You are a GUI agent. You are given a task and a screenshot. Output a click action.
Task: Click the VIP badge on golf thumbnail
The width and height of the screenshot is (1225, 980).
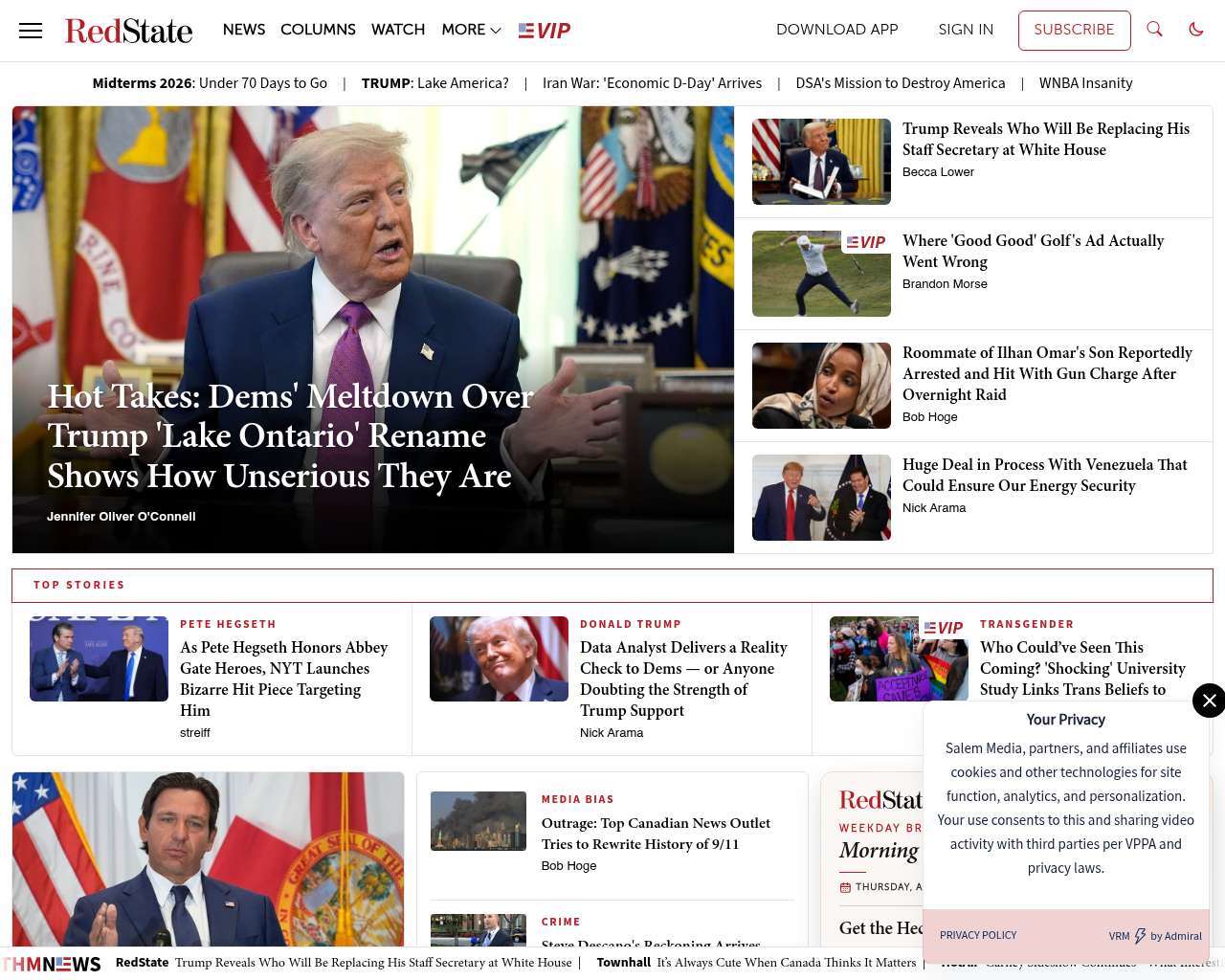click(866, 242)
